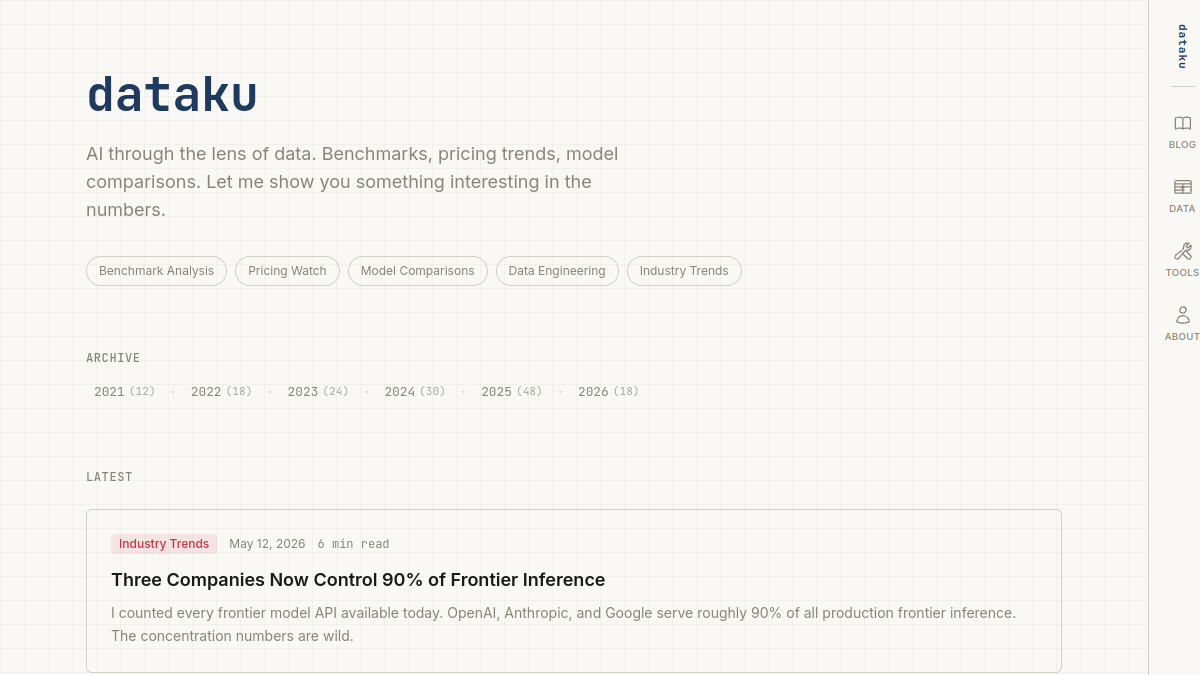This screenshot has width=1200, height=675.
Task: Open the Data table icon in sidebar
Action: (x=1182, y=187)
